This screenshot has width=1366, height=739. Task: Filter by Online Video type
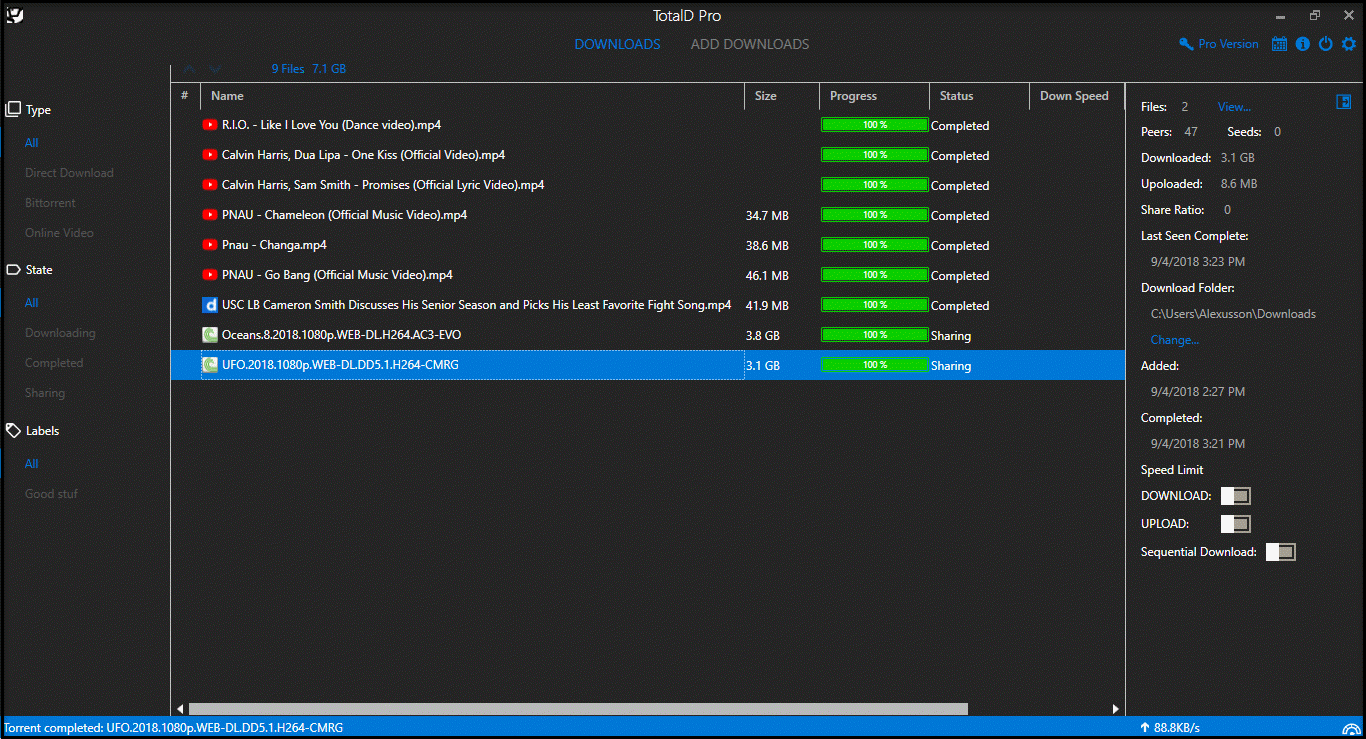(59, 233)
